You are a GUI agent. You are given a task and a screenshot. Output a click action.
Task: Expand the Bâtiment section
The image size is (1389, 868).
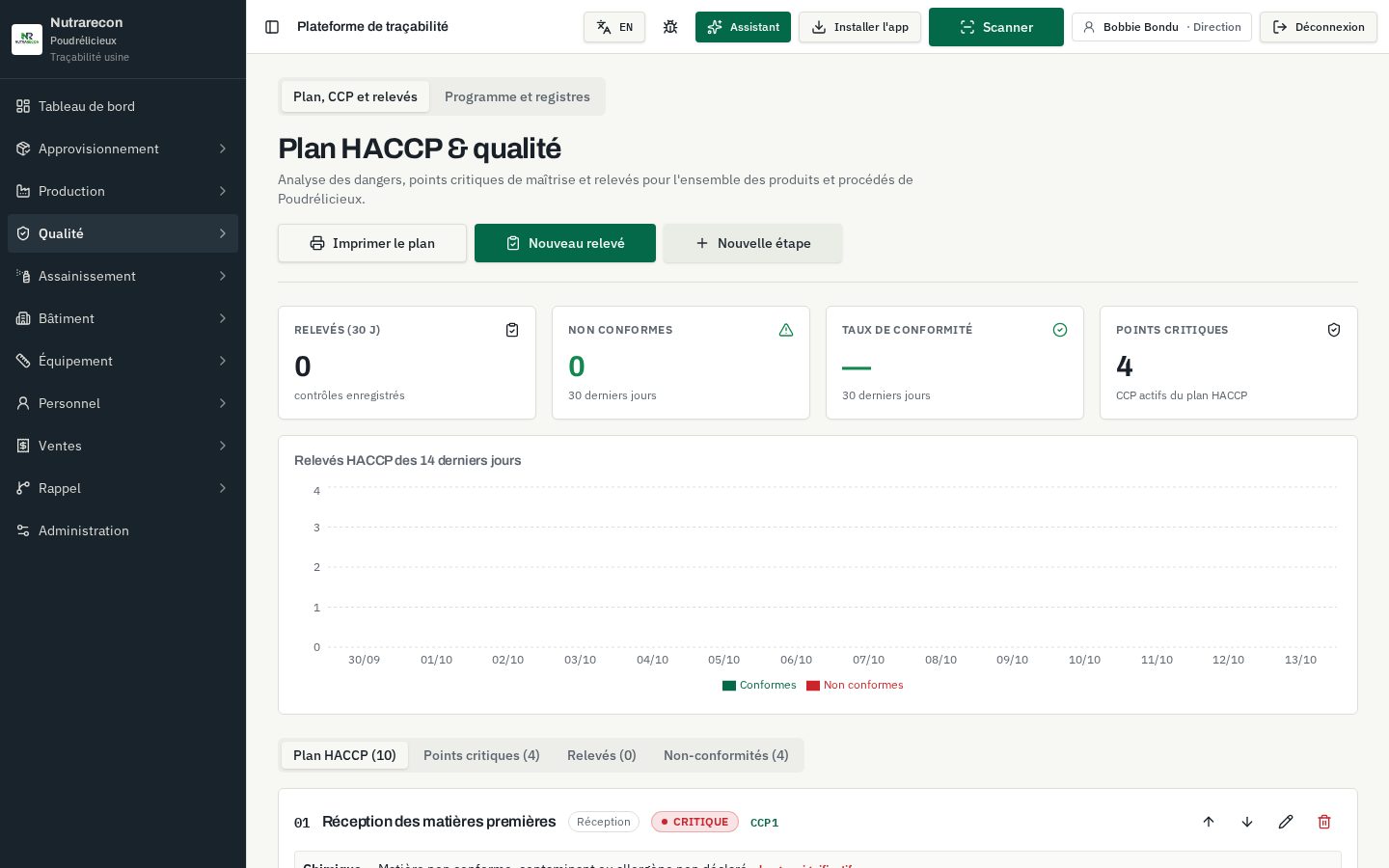tap(123, 318)
